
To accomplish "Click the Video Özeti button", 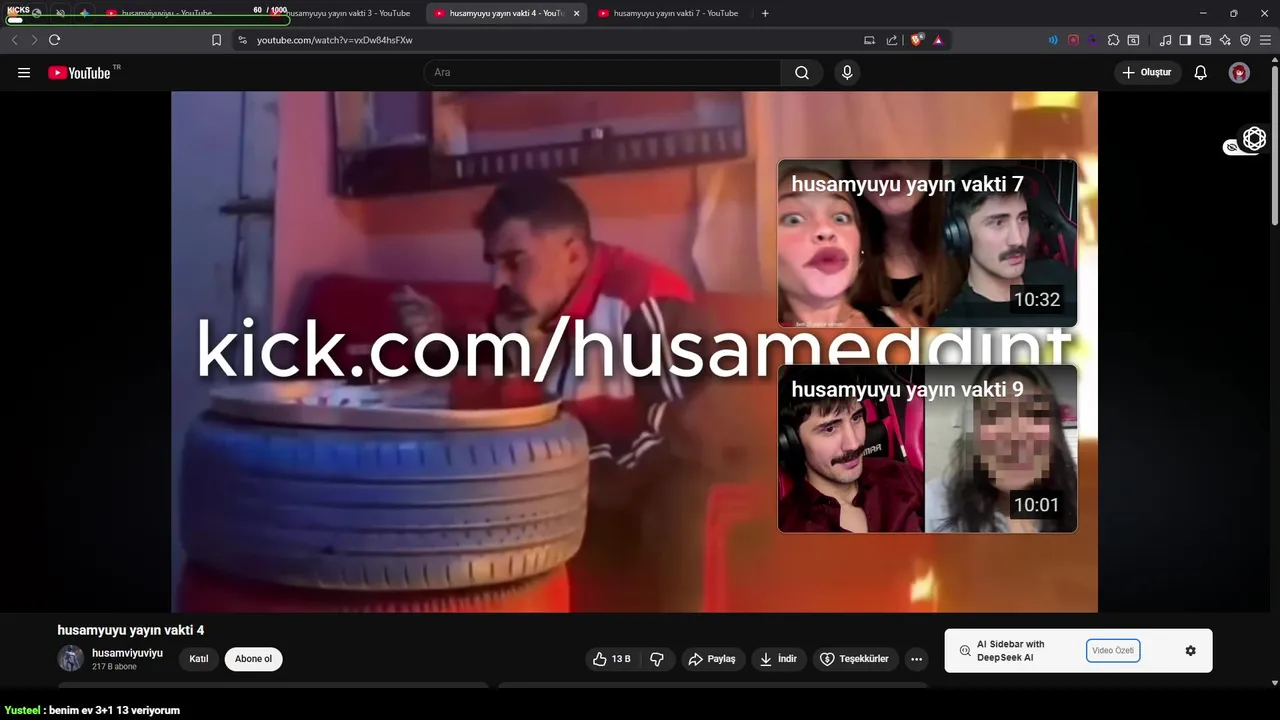I will (1113, 651).
